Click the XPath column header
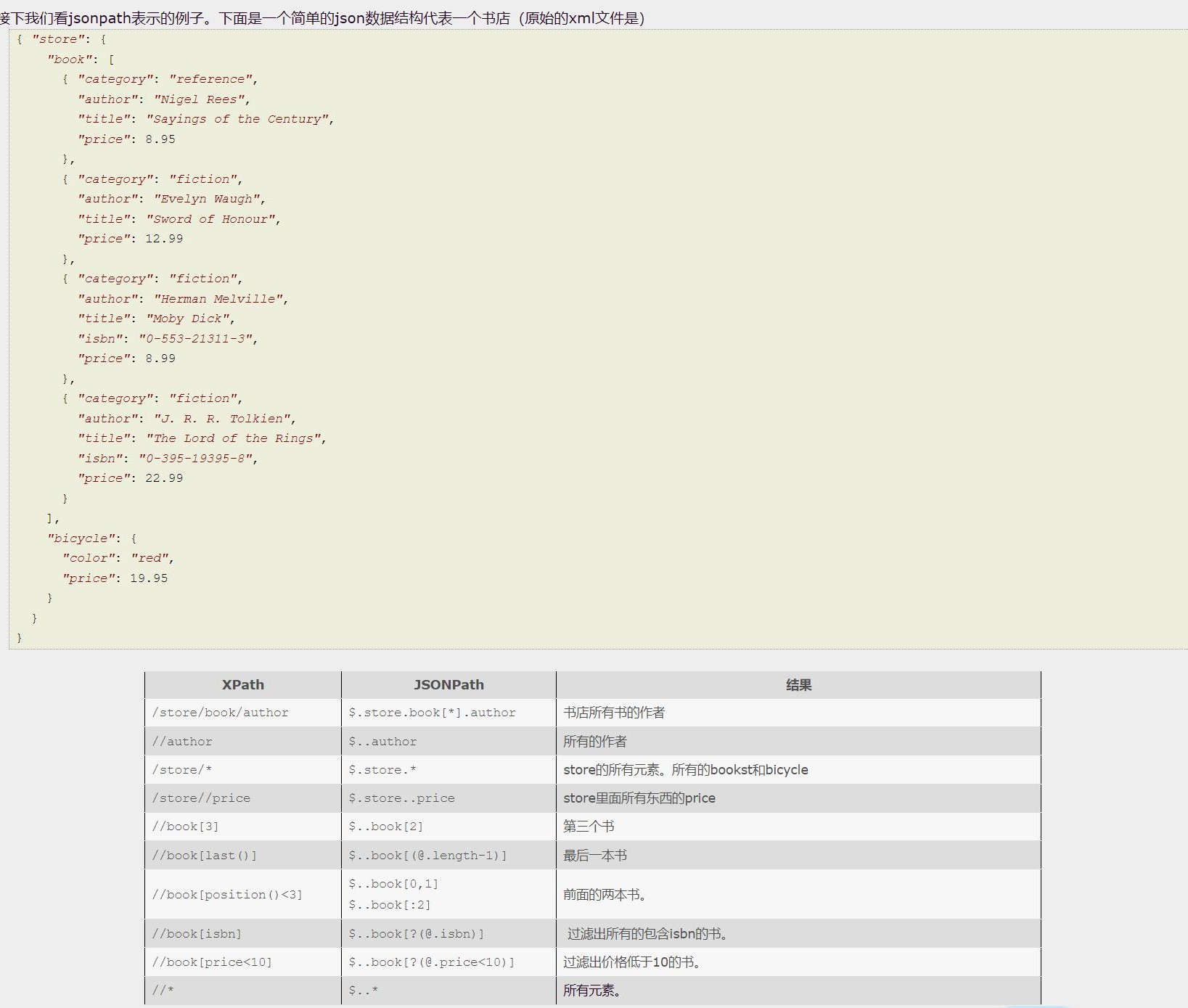The image size is (1188, 1008). pos(243,685)
